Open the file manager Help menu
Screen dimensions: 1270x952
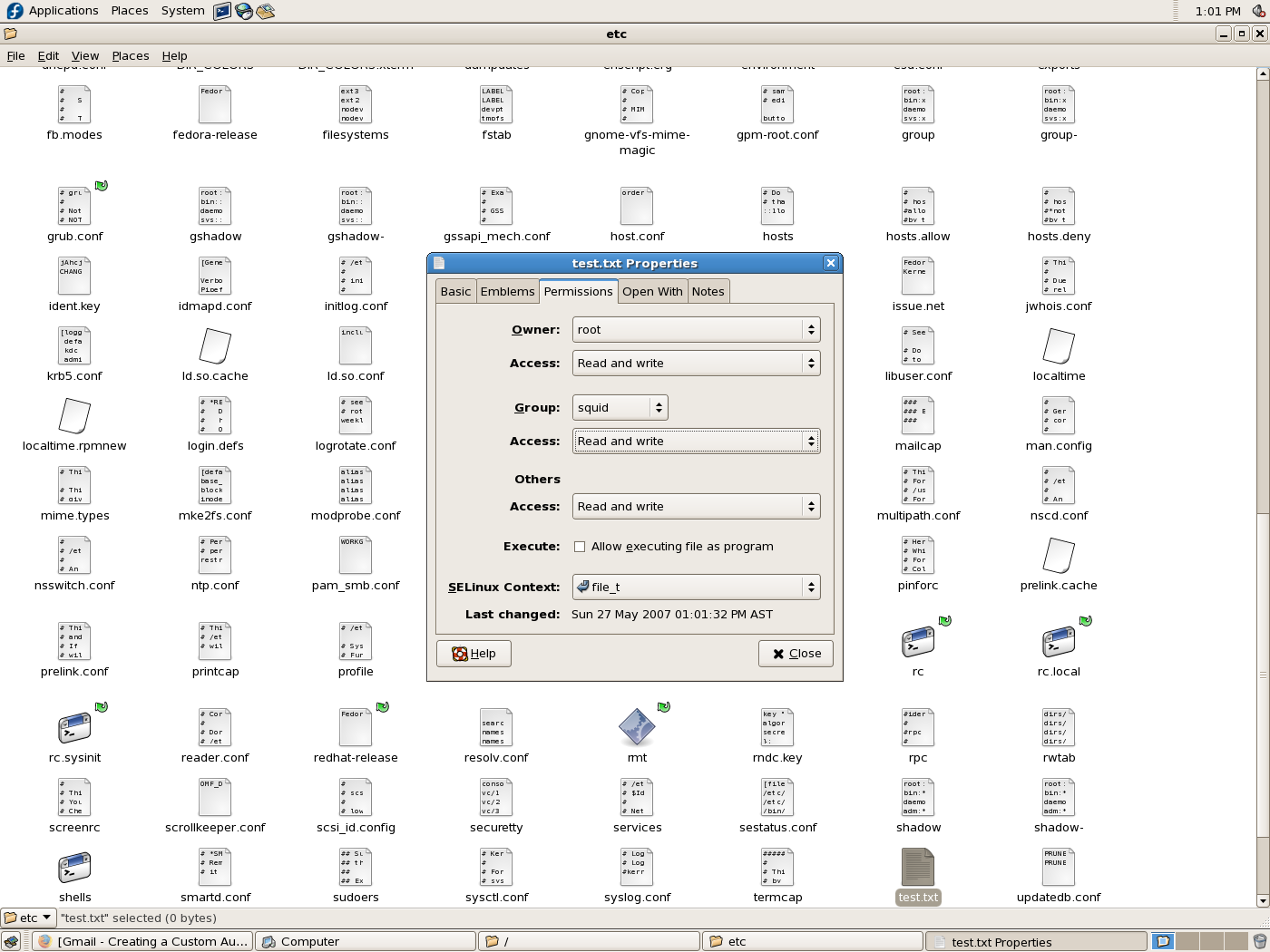pos(174,55)
